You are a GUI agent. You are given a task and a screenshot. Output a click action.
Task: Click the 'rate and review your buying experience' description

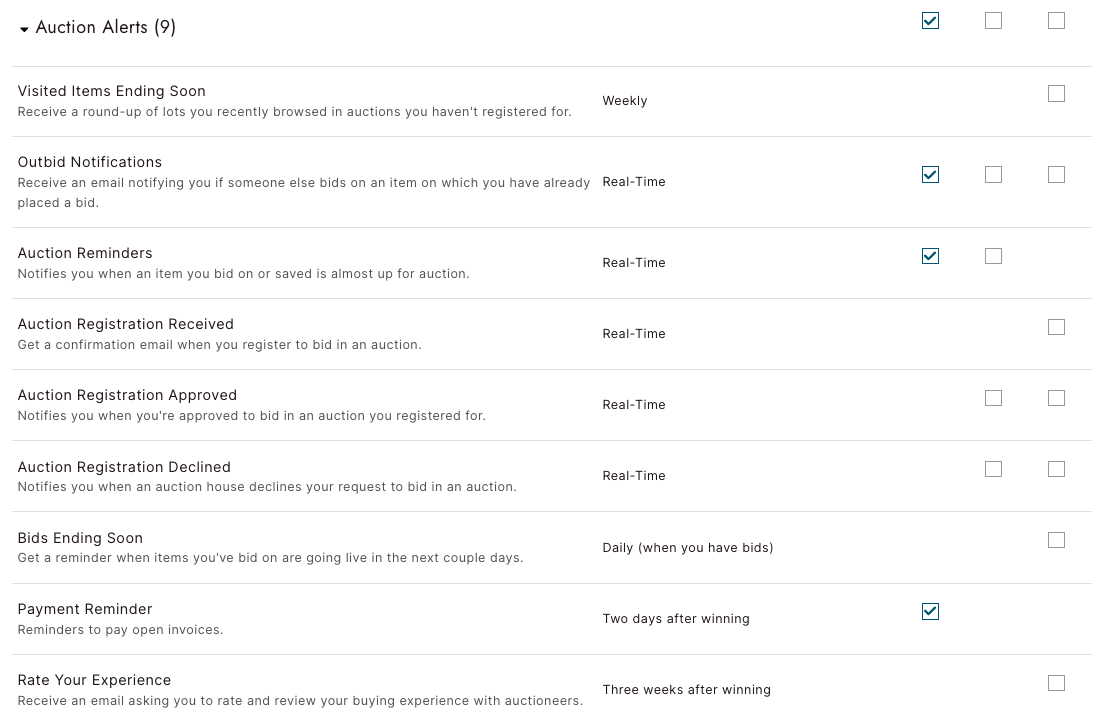coord(300,700)
